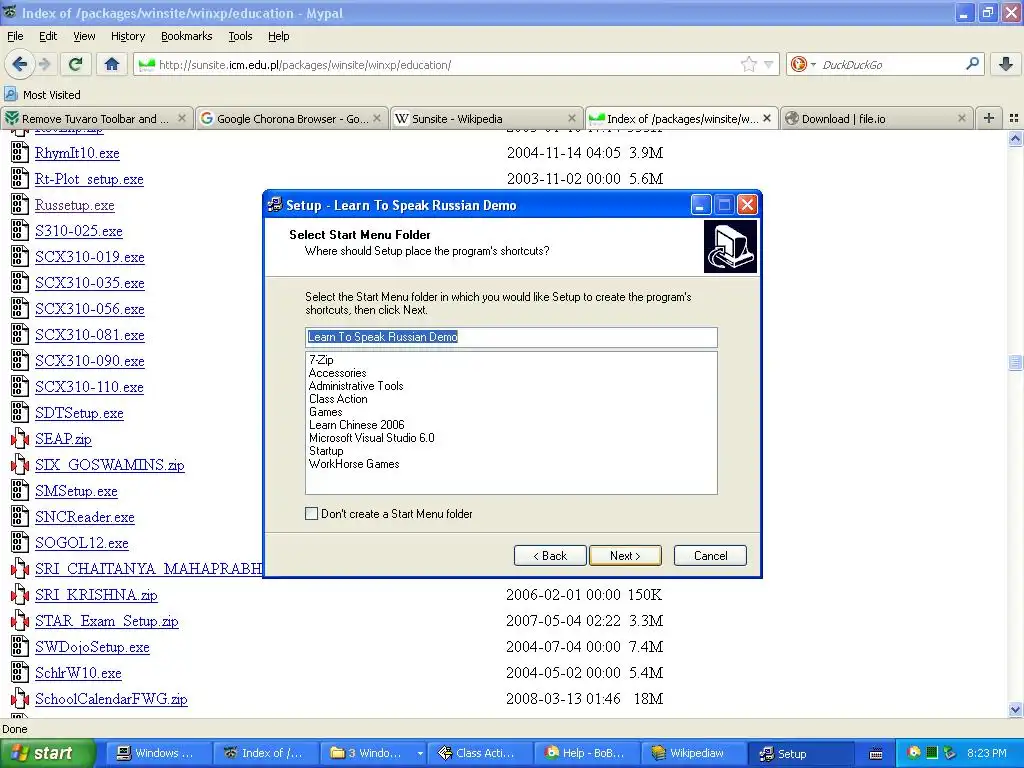Click the file icon beside SchlrW10.exe

pyautogui.click(x=20, y=673)
